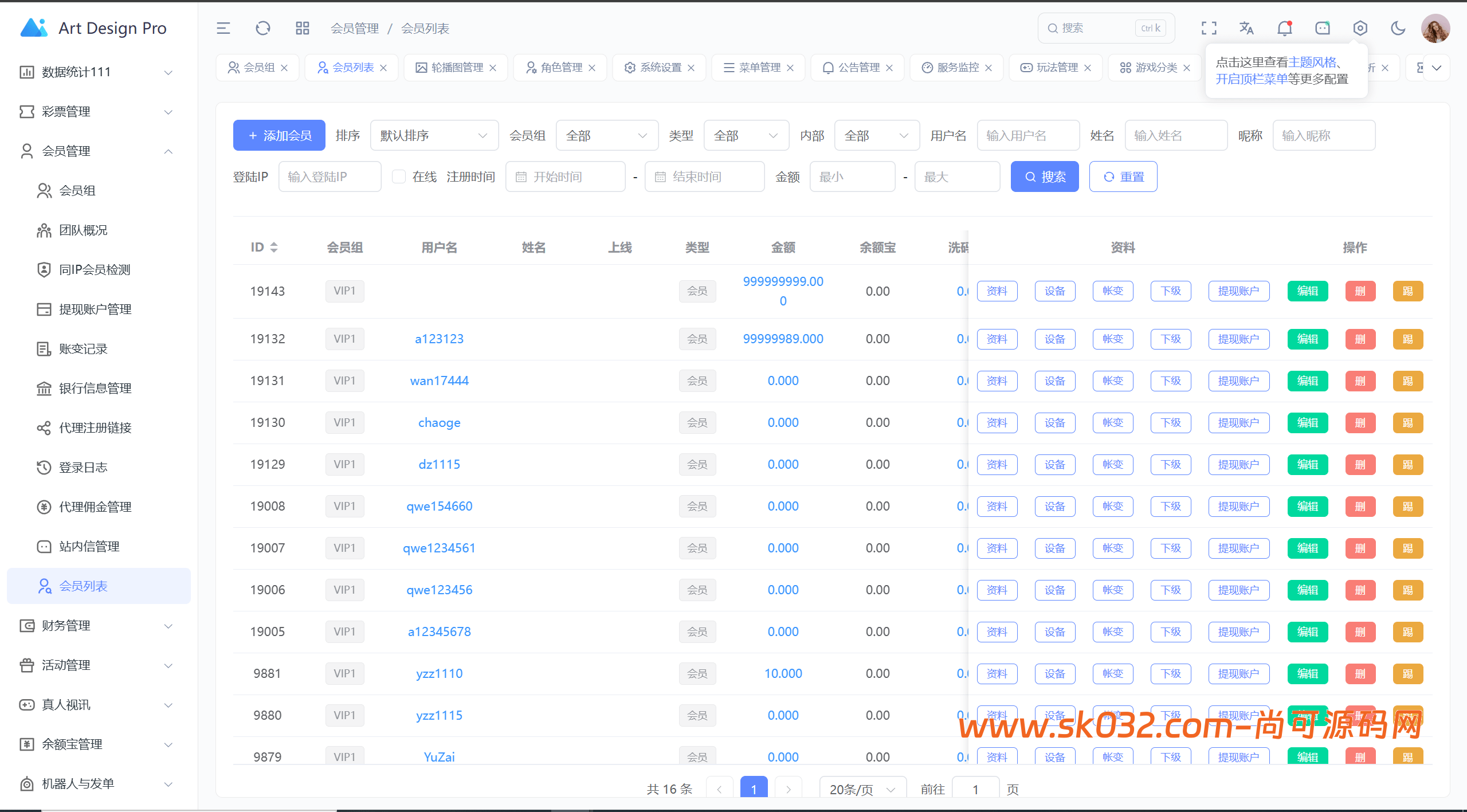This screenshot has height=812, width=1467.
Task: Open the 20条/页 page size dropdown
Action: [862, 789]
